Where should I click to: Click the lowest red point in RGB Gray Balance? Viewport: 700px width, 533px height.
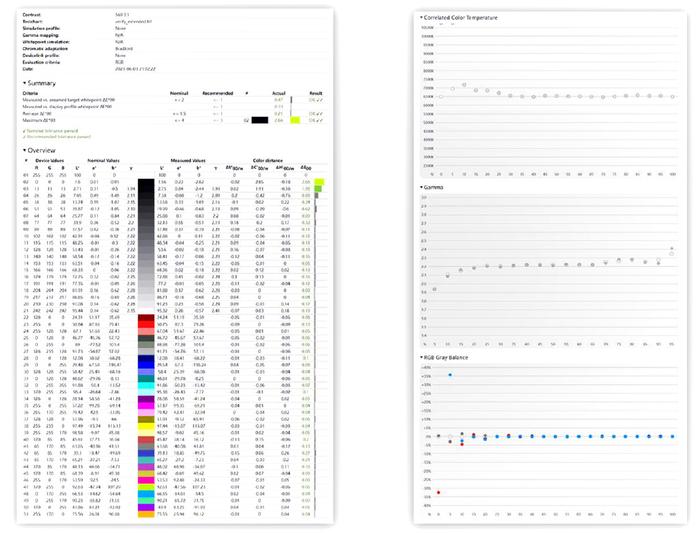point(439,492)
